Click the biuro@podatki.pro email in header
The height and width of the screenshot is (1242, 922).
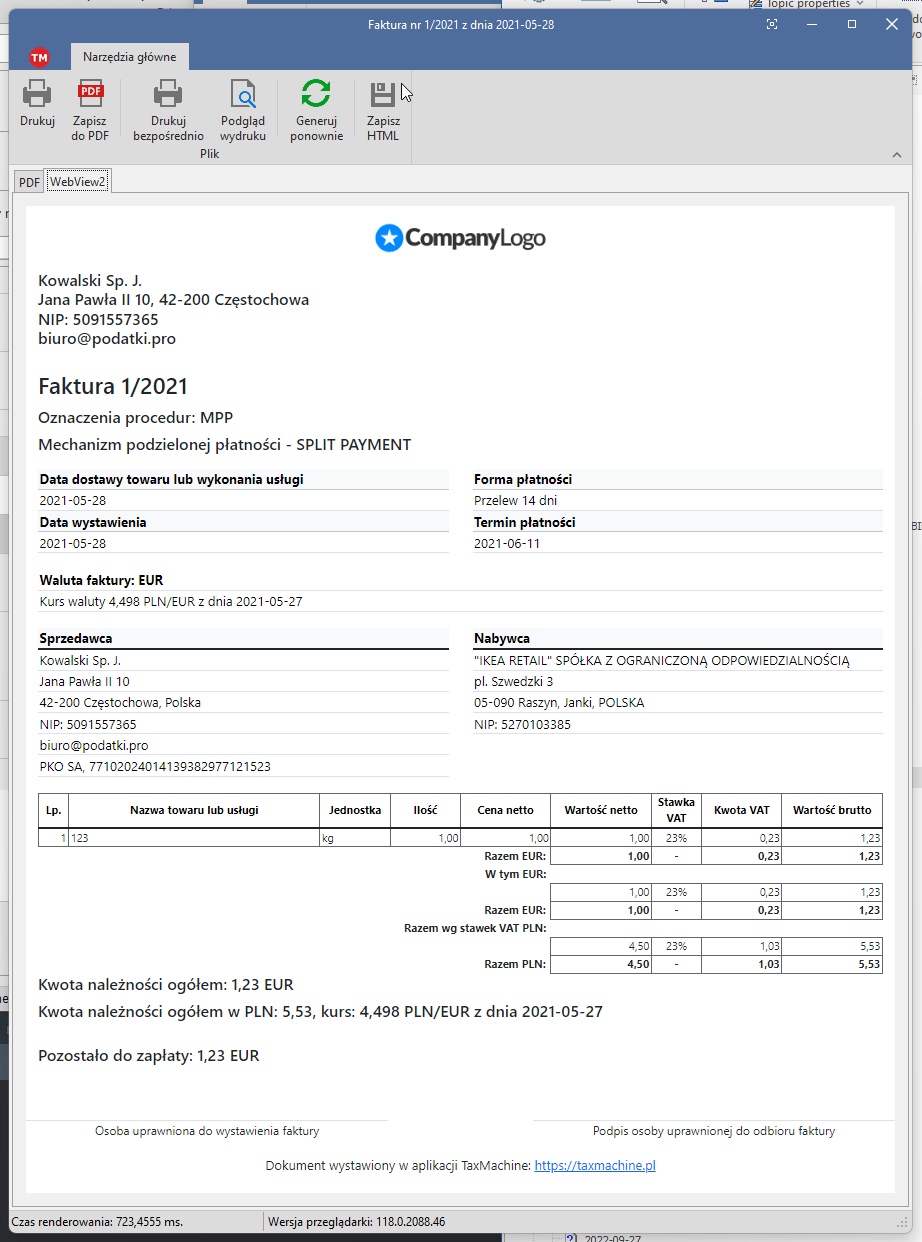(107, 339)
